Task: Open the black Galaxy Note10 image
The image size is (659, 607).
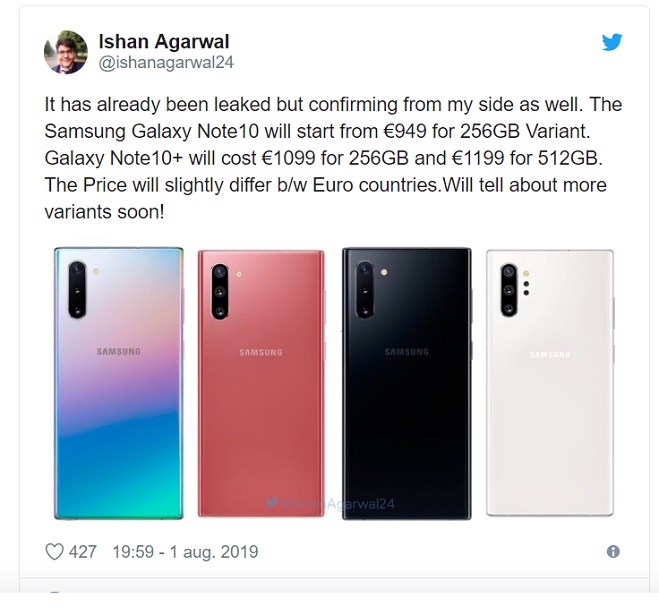Action: coord(406,383)
